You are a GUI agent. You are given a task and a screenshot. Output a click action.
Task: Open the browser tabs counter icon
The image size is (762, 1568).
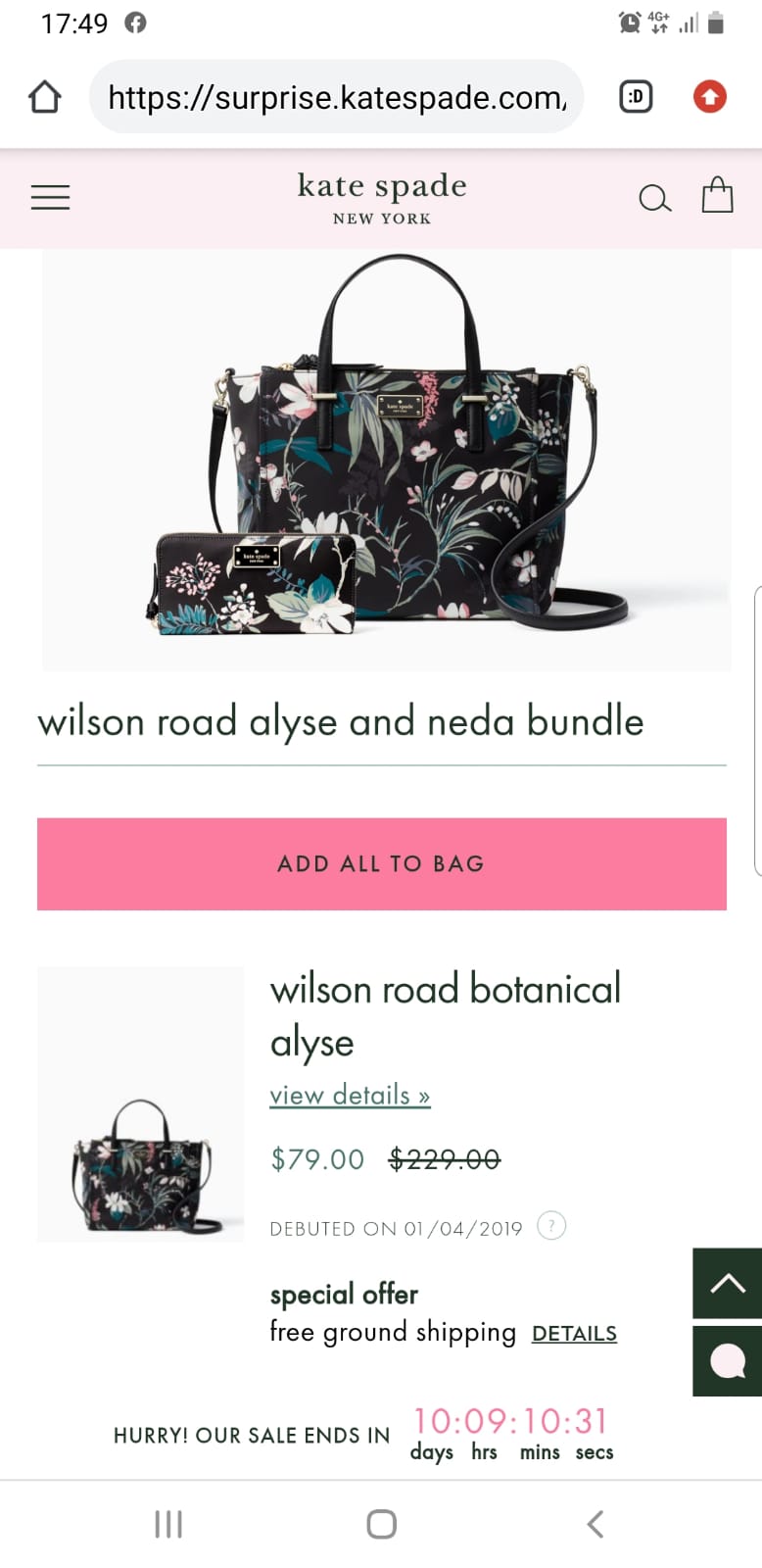point(636,96)
